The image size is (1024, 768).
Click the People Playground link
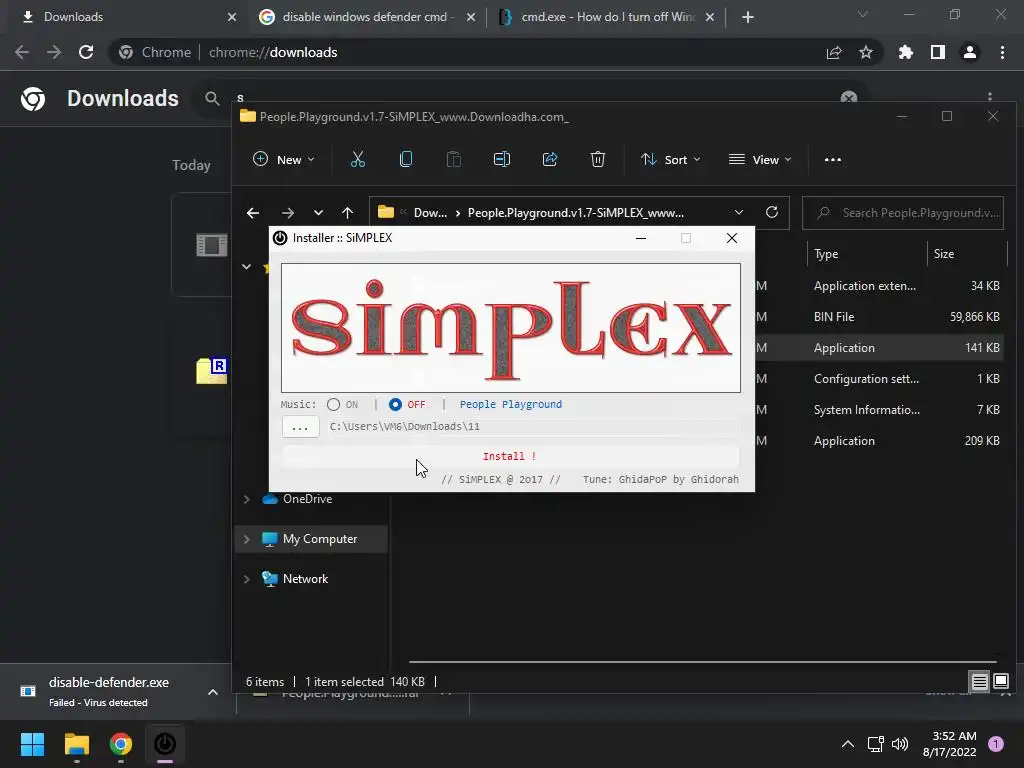511,404
